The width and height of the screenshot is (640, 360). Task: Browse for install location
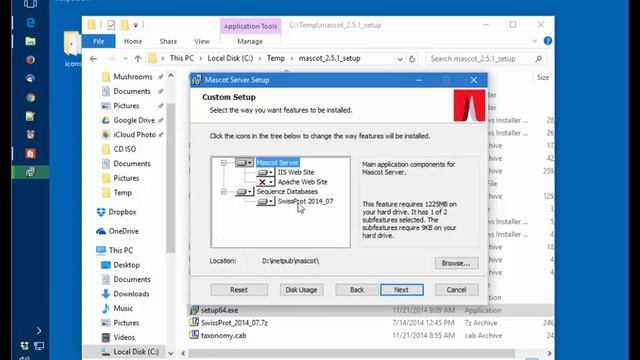coord(456,263)
